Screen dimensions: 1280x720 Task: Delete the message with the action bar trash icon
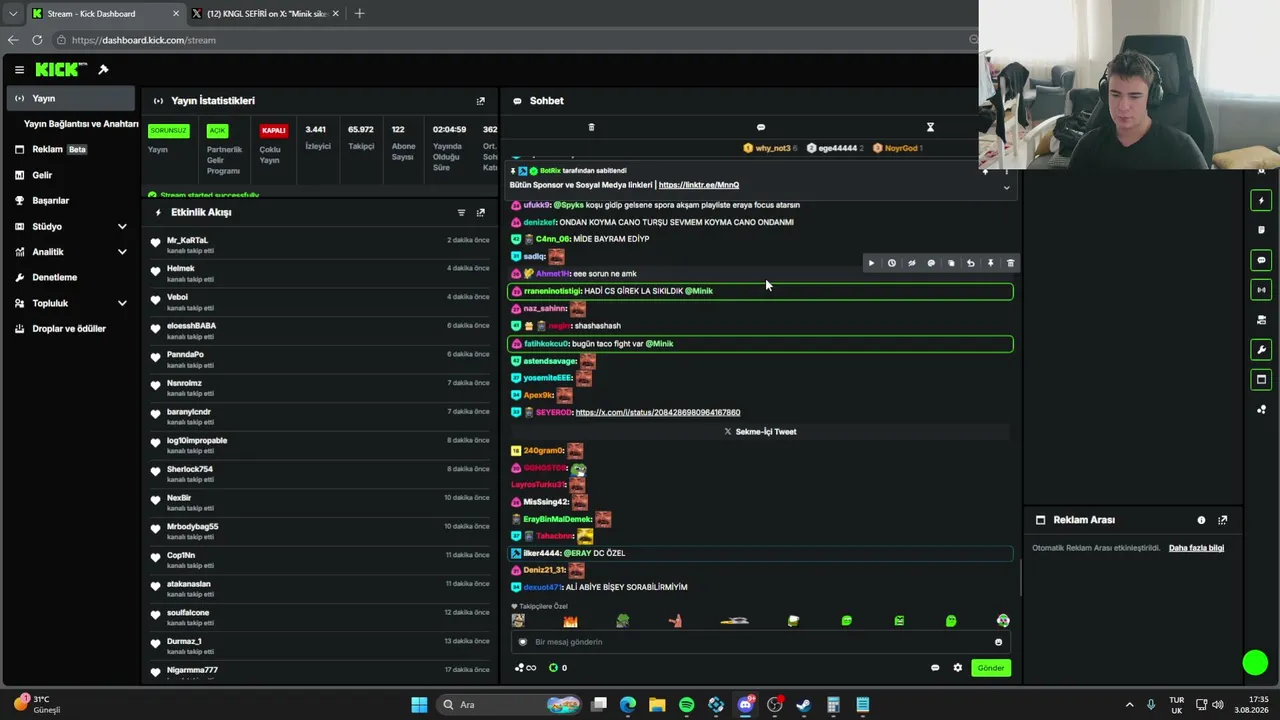(x=1010, y=263)
